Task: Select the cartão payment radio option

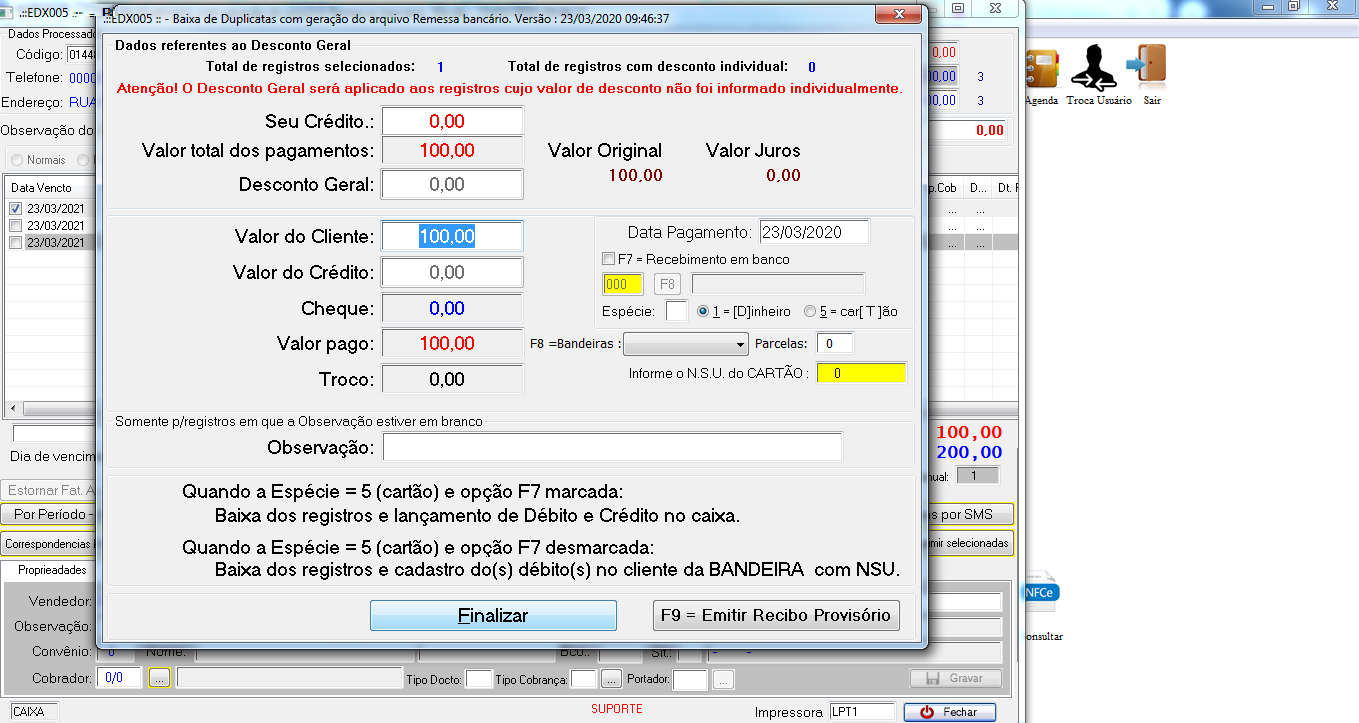Action: pos(810,311)
